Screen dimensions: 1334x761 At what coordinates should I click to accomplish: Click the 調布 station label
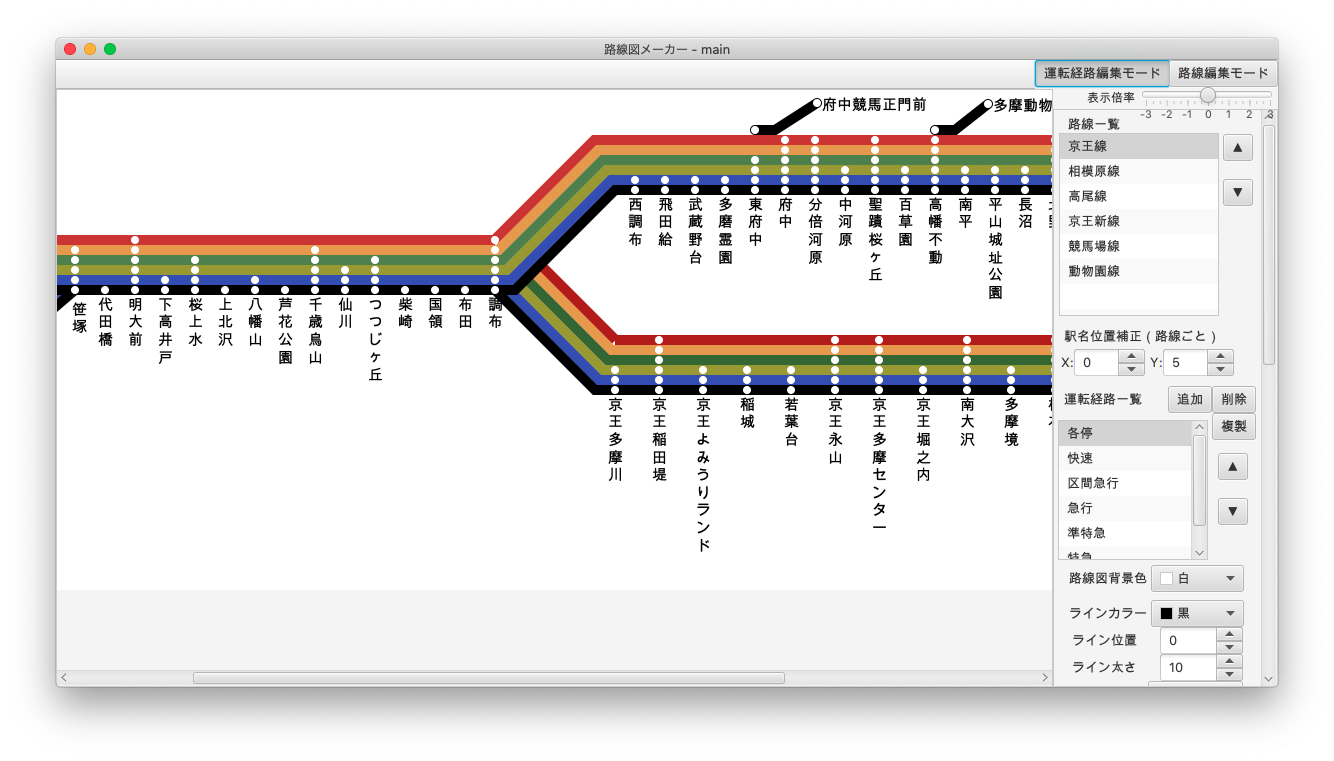[x=495, y=313]
